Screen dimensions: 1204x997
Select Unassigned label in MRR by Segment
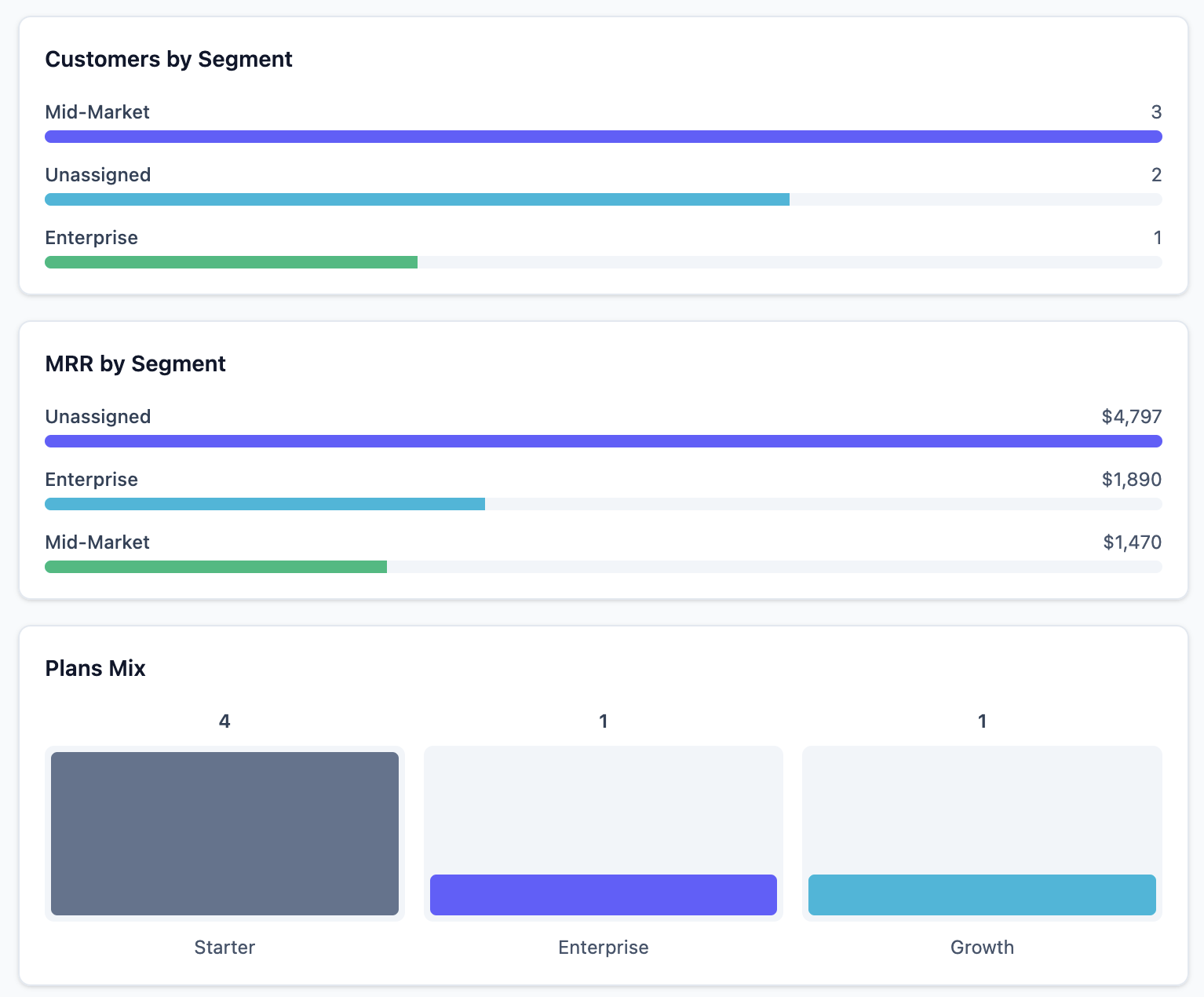click(98, 417)
